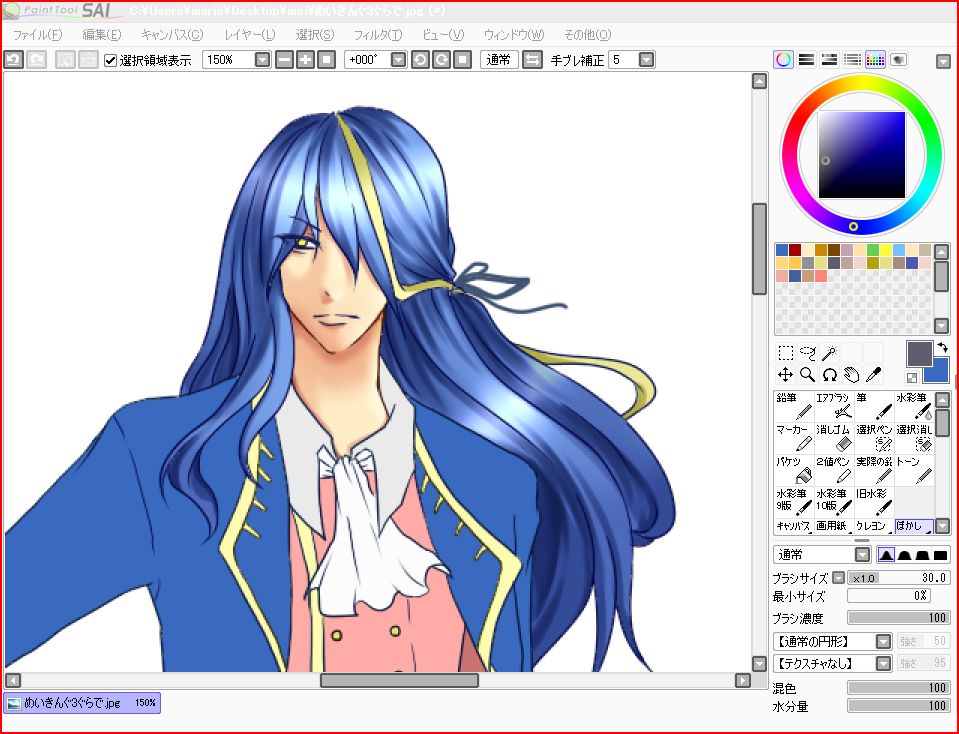The height and width of the screenshot is (734, 959).
Task: Choose the ぼかし blur brush preset
Action: pos(914,525)
